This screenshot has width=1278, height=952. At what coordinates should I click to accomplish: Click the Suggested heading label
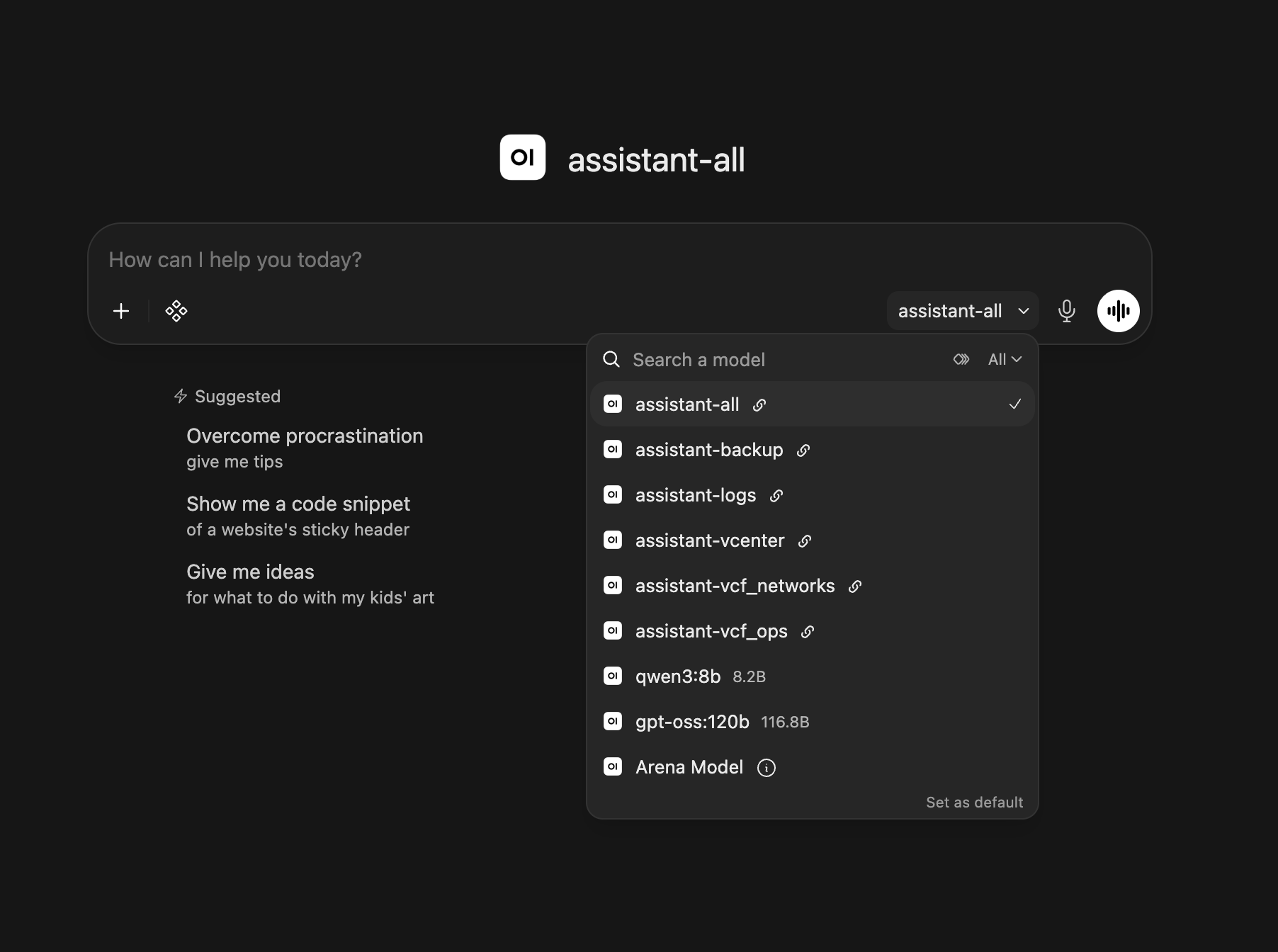tap(237, 396)
